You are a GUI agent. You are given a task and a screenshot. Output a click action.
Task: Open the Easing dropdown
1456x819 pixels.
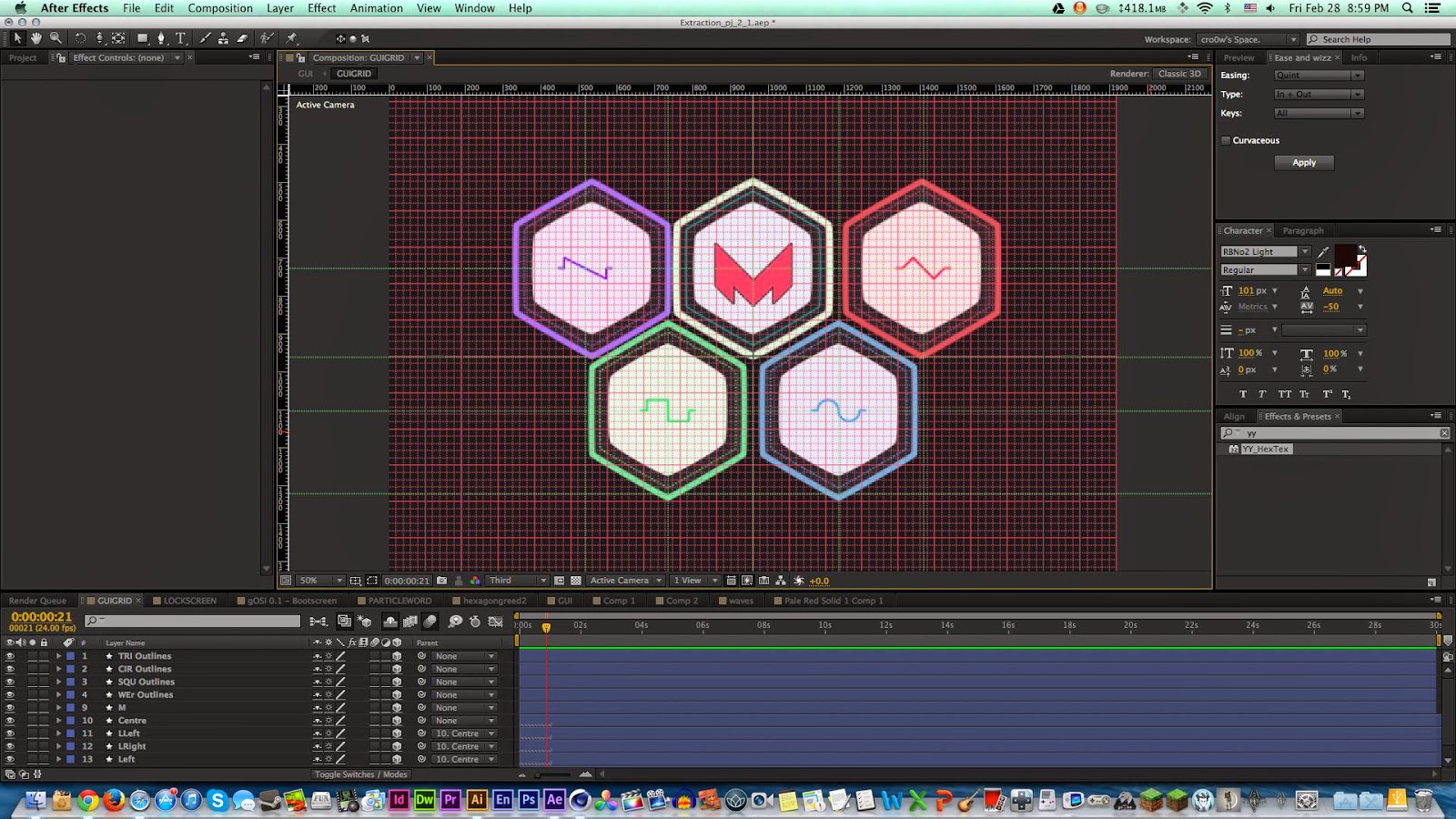point(1319,76)
